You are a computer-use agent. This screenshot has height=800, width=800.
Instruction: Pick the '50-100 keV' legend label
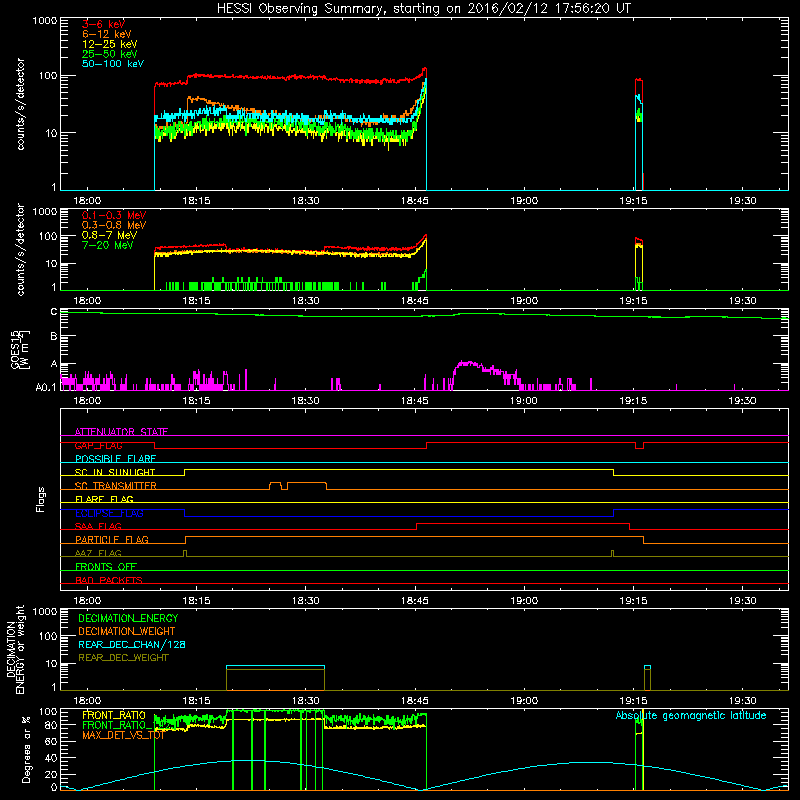pos(113,64)
